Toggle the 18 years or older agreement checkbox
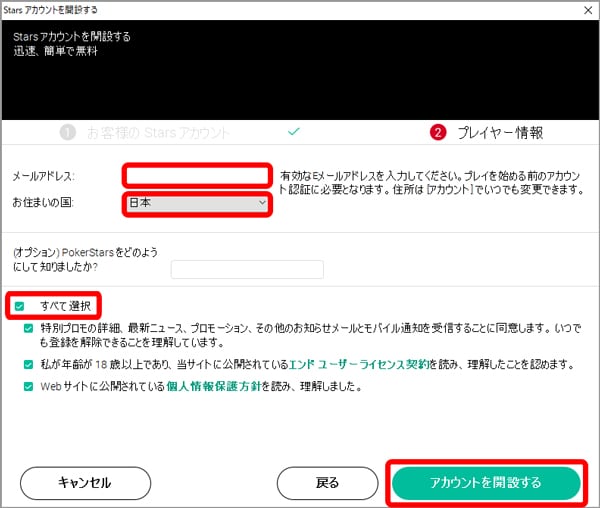This screenshot has height=508, width=600. pyautogui.click(x=29, y=365)
